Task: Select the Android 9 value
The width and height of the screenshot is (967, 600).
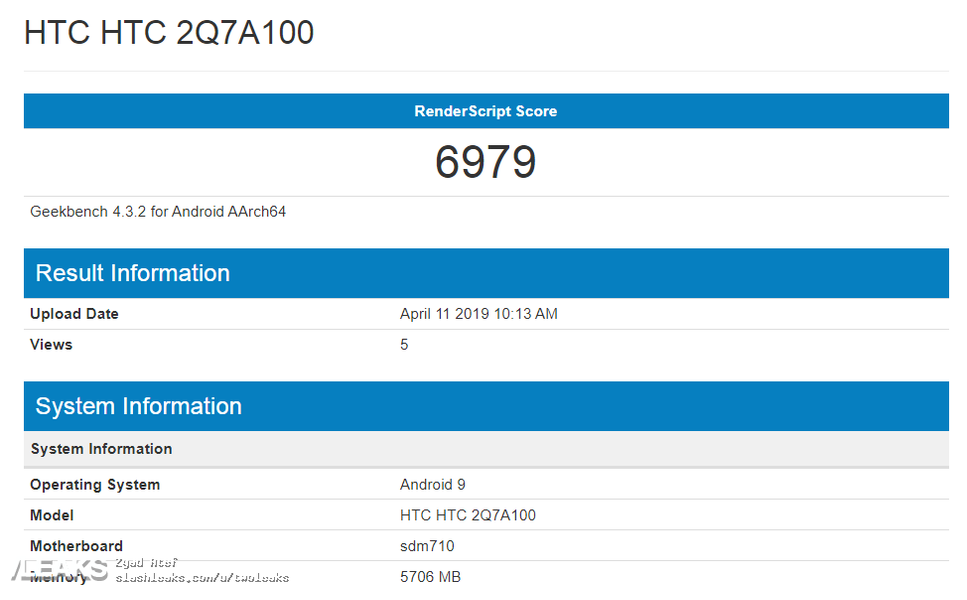Action: pos(432,485)
